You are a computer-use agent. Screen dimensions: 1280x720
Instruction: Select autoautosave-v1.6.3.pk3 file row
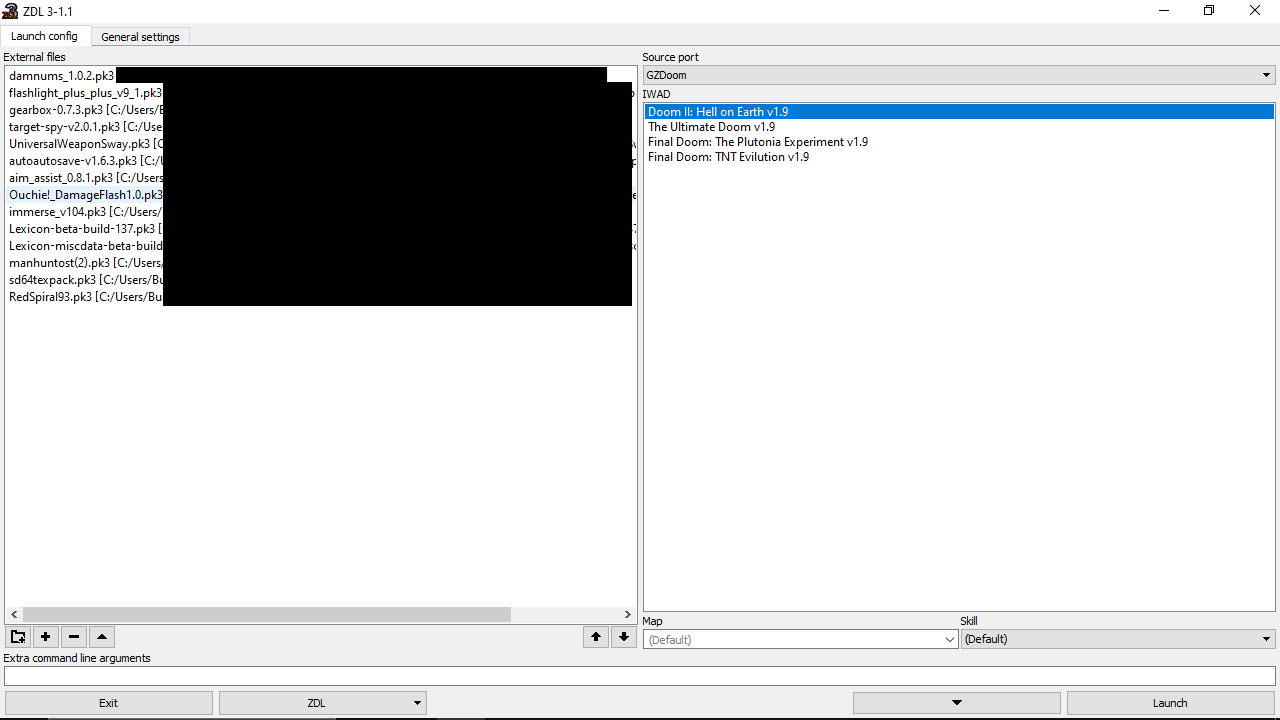point(320,161)
